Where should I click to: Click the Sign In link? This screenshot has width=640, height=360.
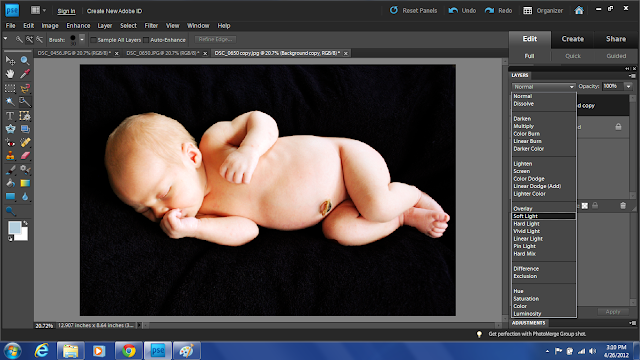pos(66,11)
